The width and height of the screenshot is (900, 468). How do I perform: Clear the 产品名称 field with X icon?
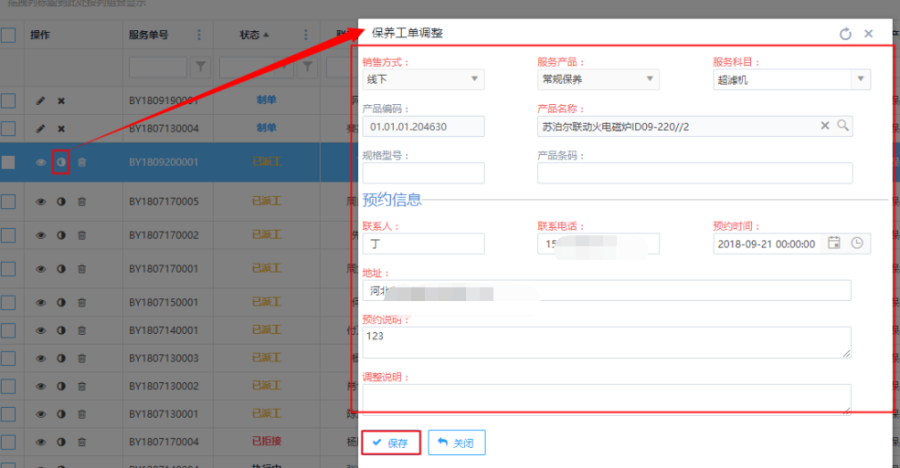[x=825, y=126]
